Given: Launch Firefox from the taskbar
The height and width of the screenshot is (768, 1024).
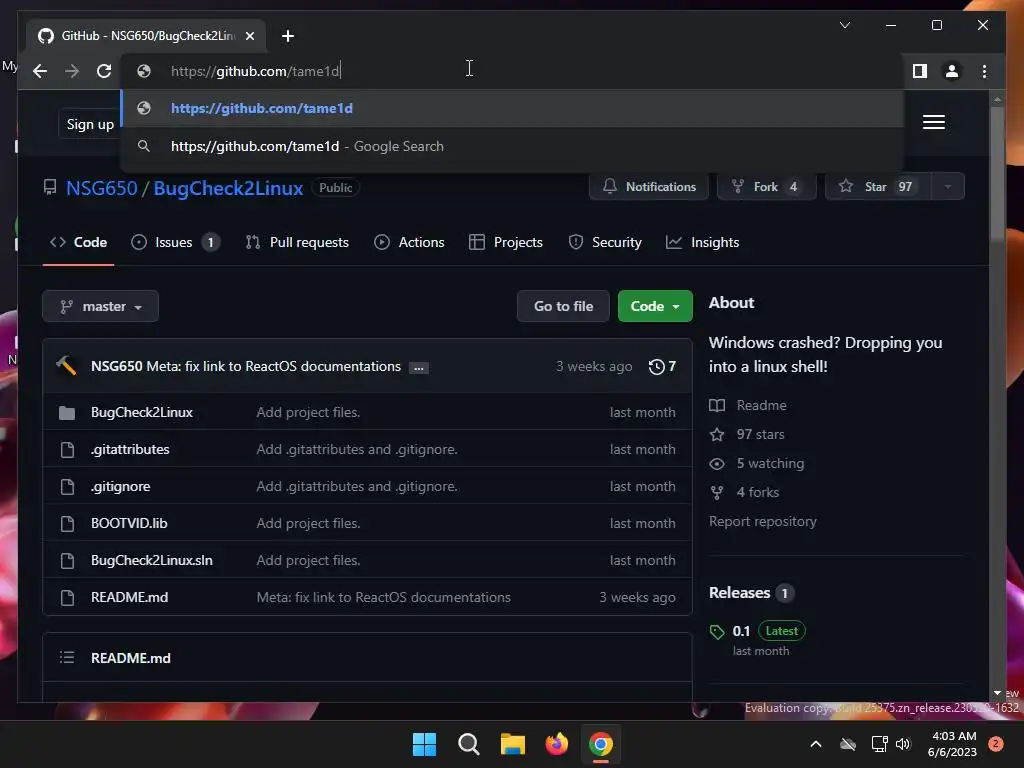Looking at the screenshot, I should (x=556, y=744).
